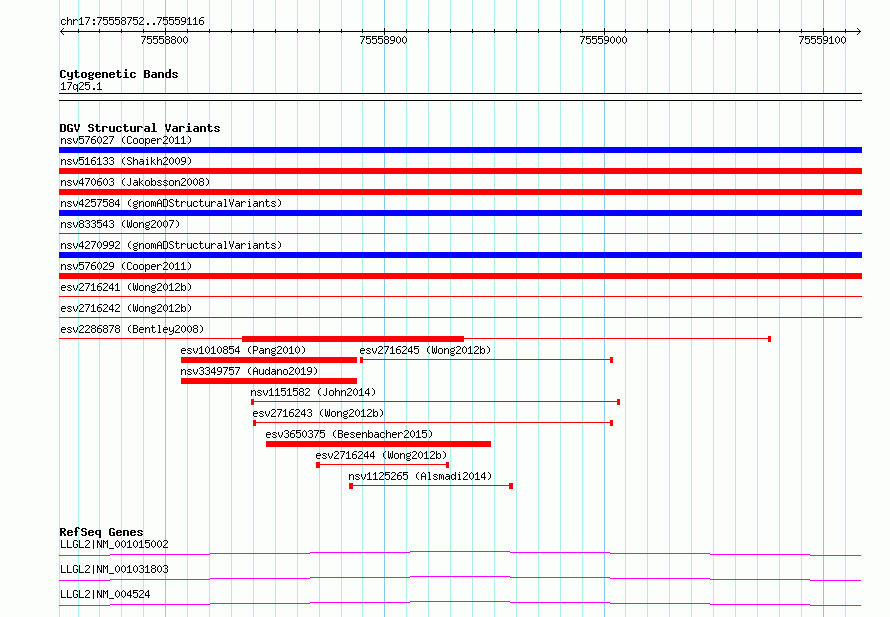Click the right arrow of the ruler
The width and height of the screenshot is (890, 617).
click(858, 31)
